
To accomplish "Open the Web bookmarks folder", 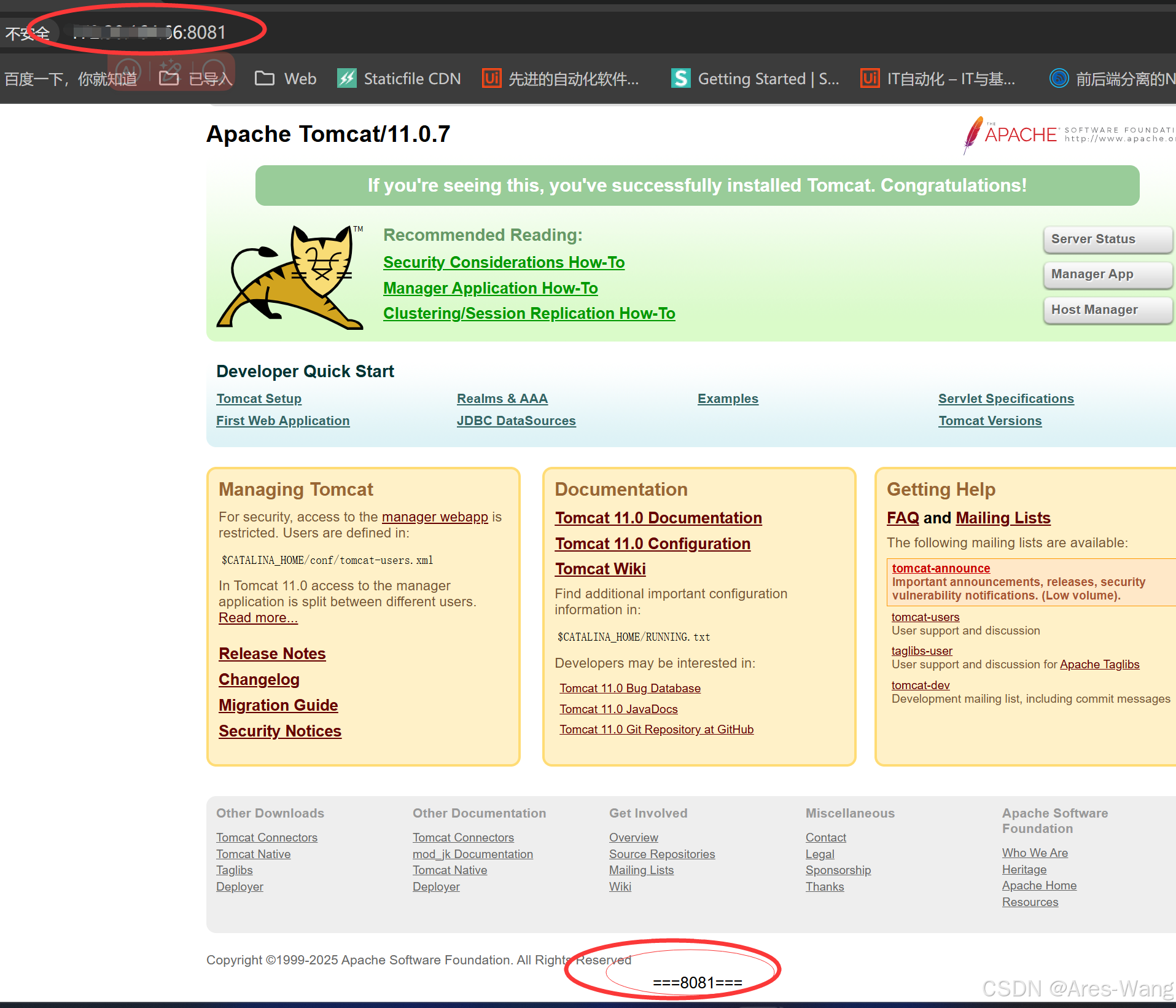I will tap(286, 79).
